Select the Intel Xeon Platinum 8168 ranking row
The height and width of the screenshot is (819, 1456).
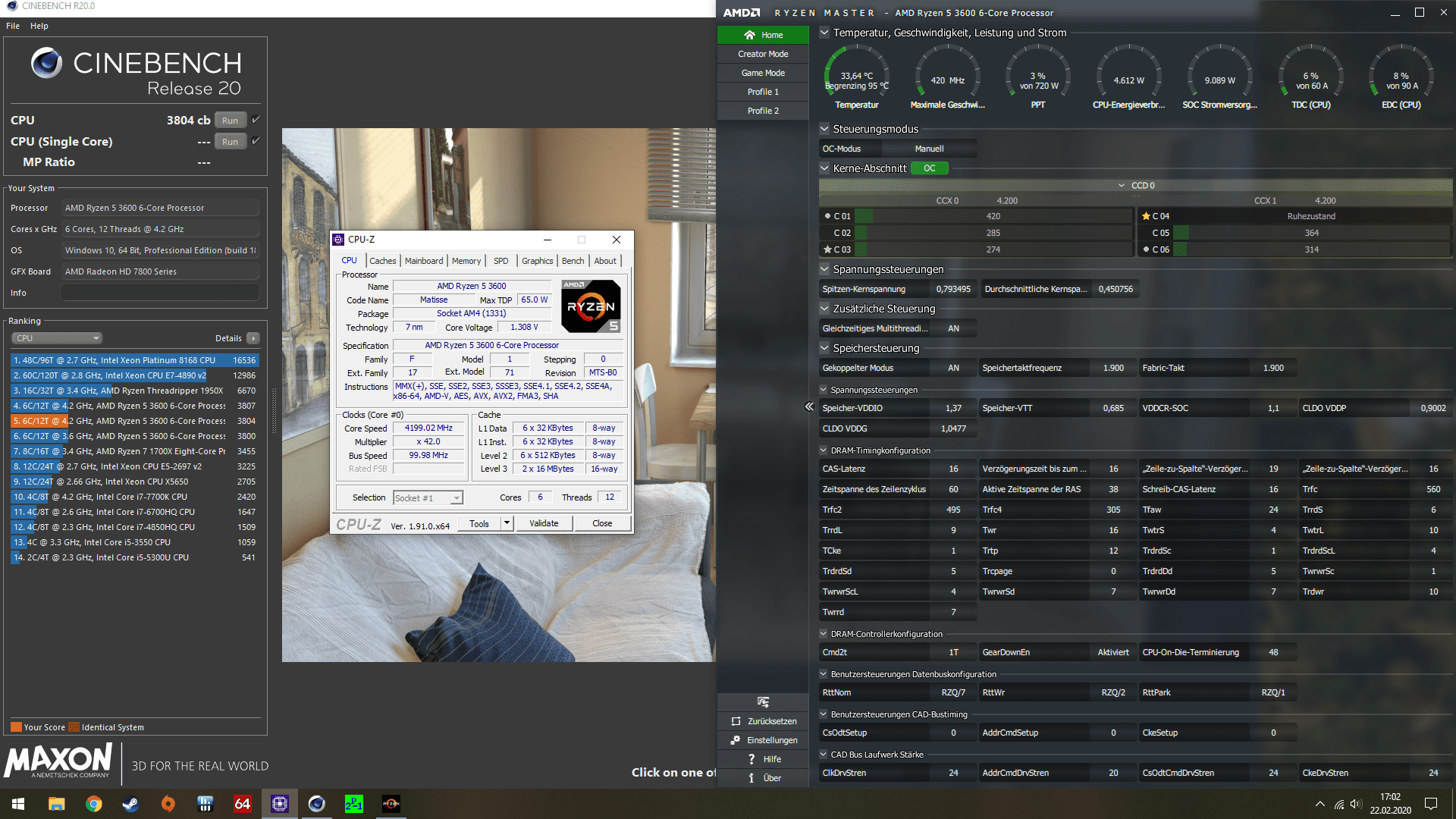(x=135, y=360)
